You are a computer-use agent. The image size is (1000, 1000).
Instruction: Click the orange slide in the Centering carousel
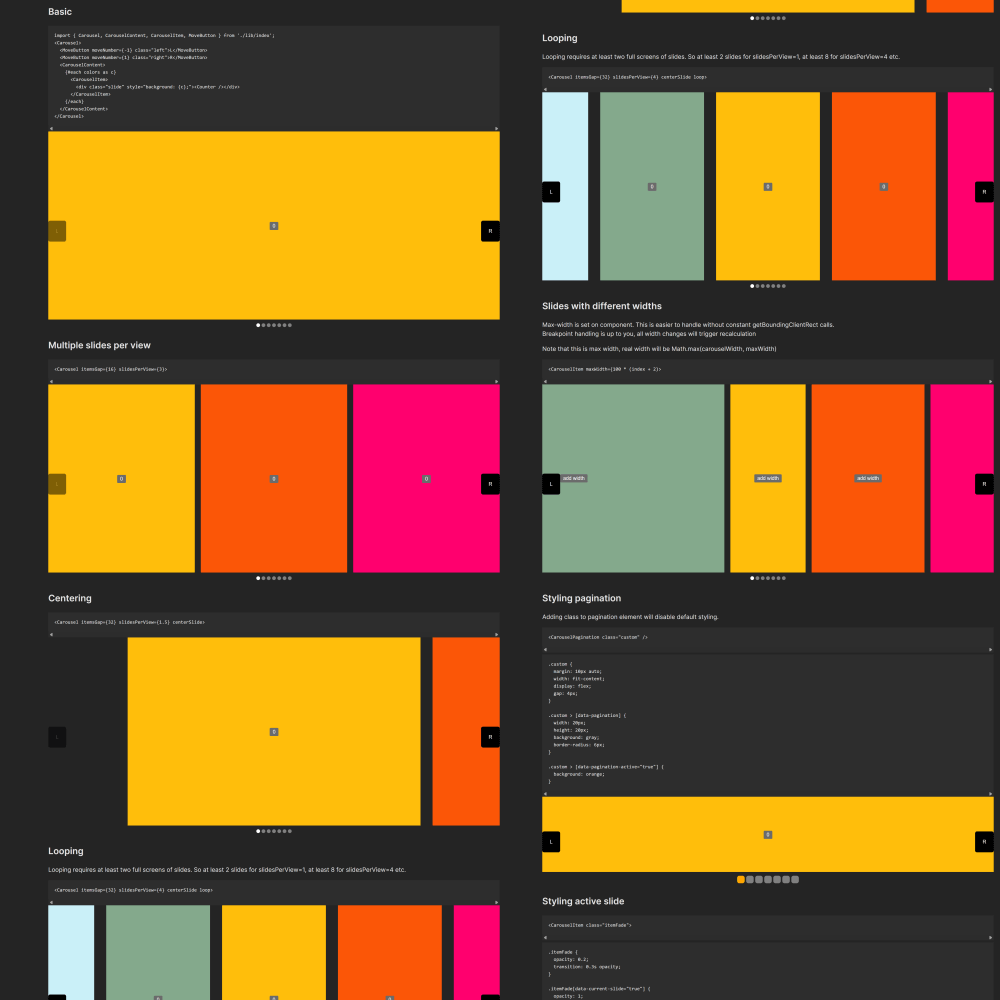[x=465, y=731]
